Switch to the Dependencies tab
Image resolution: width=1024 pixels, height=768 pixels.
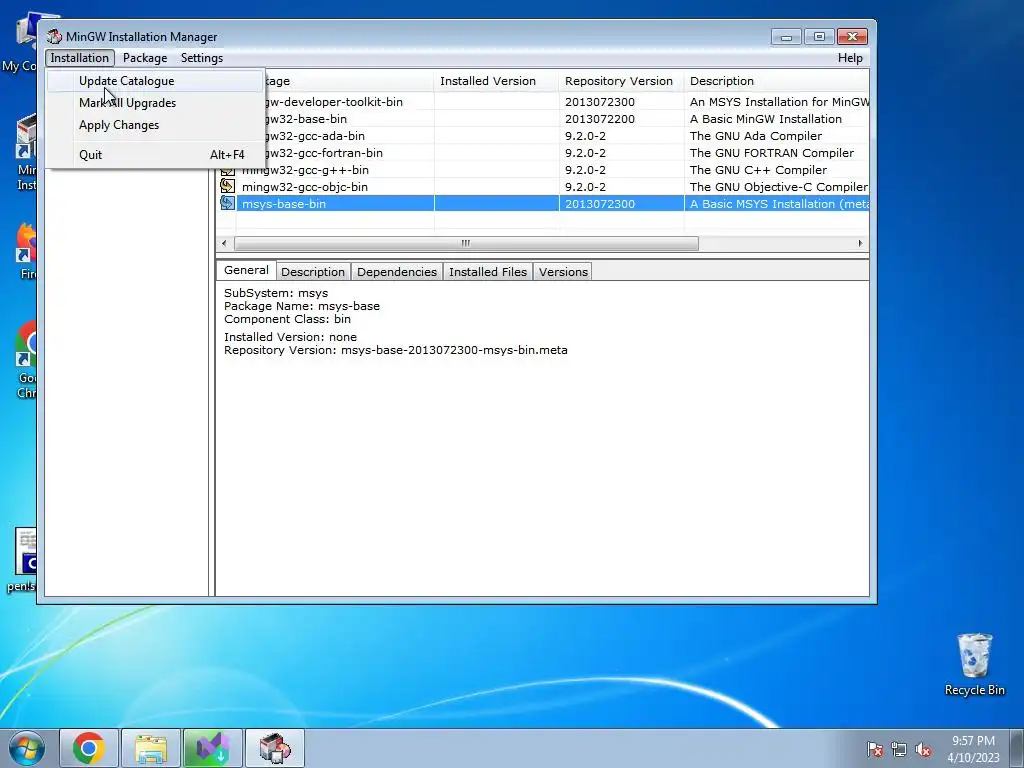point(397,272)
